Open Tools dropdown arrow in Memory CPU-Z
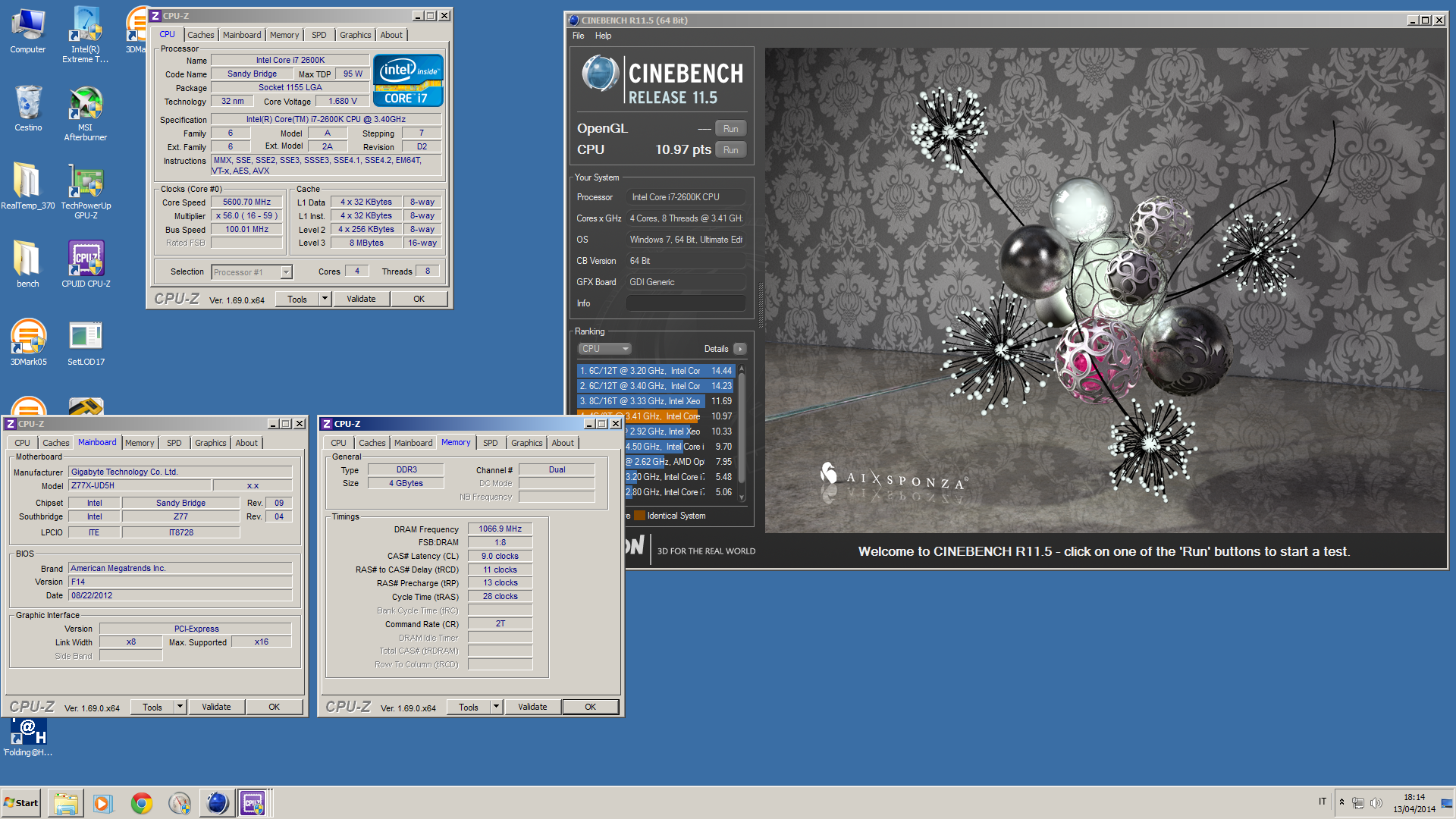The height and width of the screenshot is (819, 1456). click(x=497, y=707)
